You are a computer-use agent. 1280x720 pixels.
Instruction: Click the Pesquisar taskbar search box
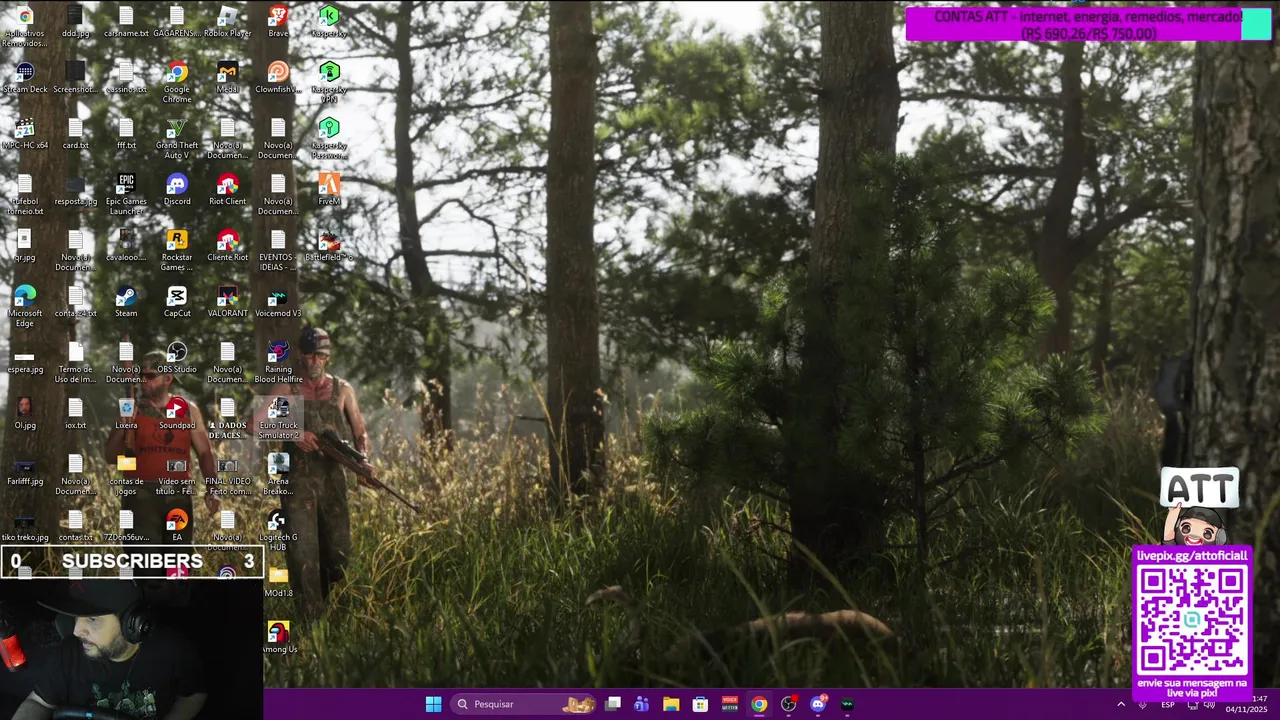coord(525,704)
